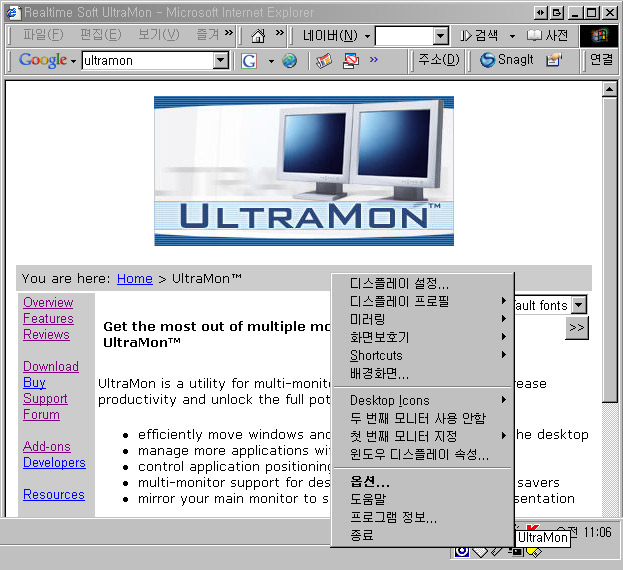Viewport: 623px width, 570px height.
Task: Open the Naver search box dropdown arrow
Action: coord(440,36)
